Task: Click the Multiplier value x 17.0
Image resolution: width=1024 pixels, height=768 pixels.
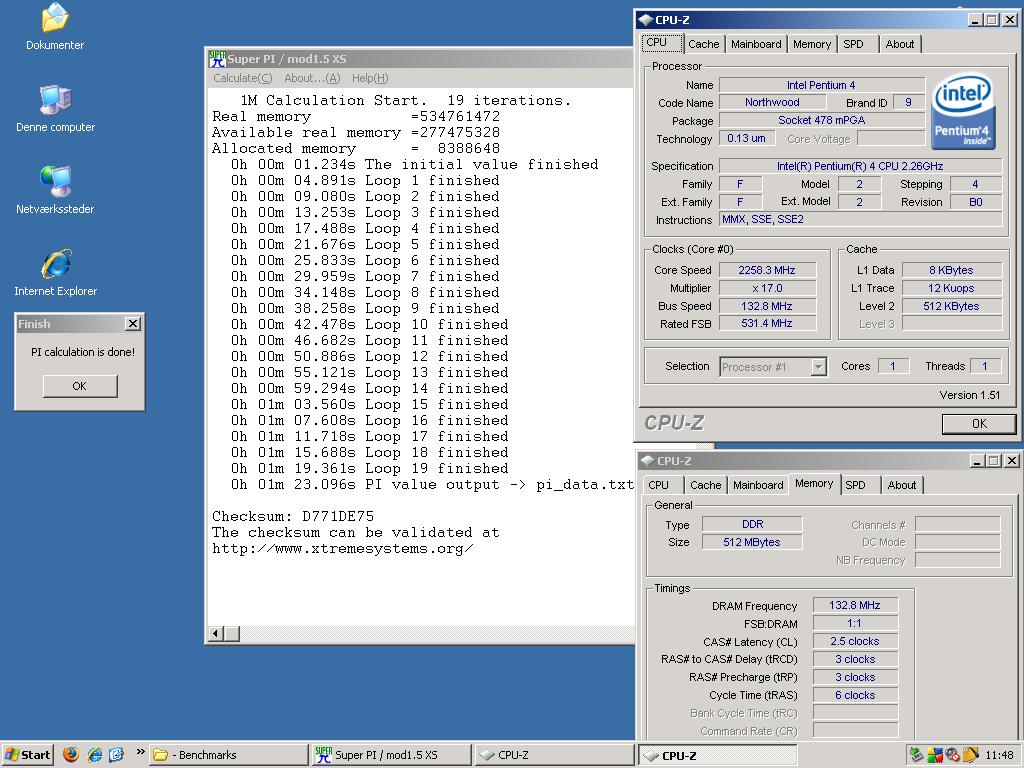Action: [x=767, y=288]
